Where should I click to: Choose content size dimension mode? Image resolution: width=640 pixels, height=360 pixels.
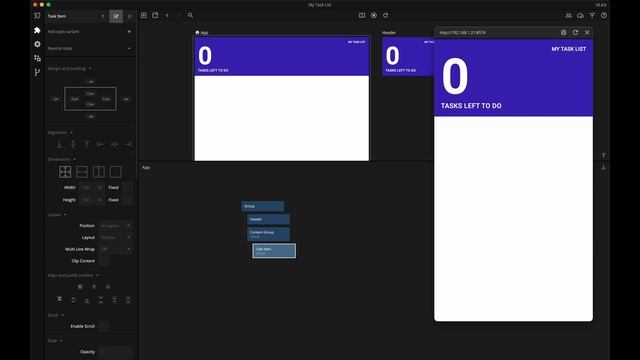tap(116, 172)
